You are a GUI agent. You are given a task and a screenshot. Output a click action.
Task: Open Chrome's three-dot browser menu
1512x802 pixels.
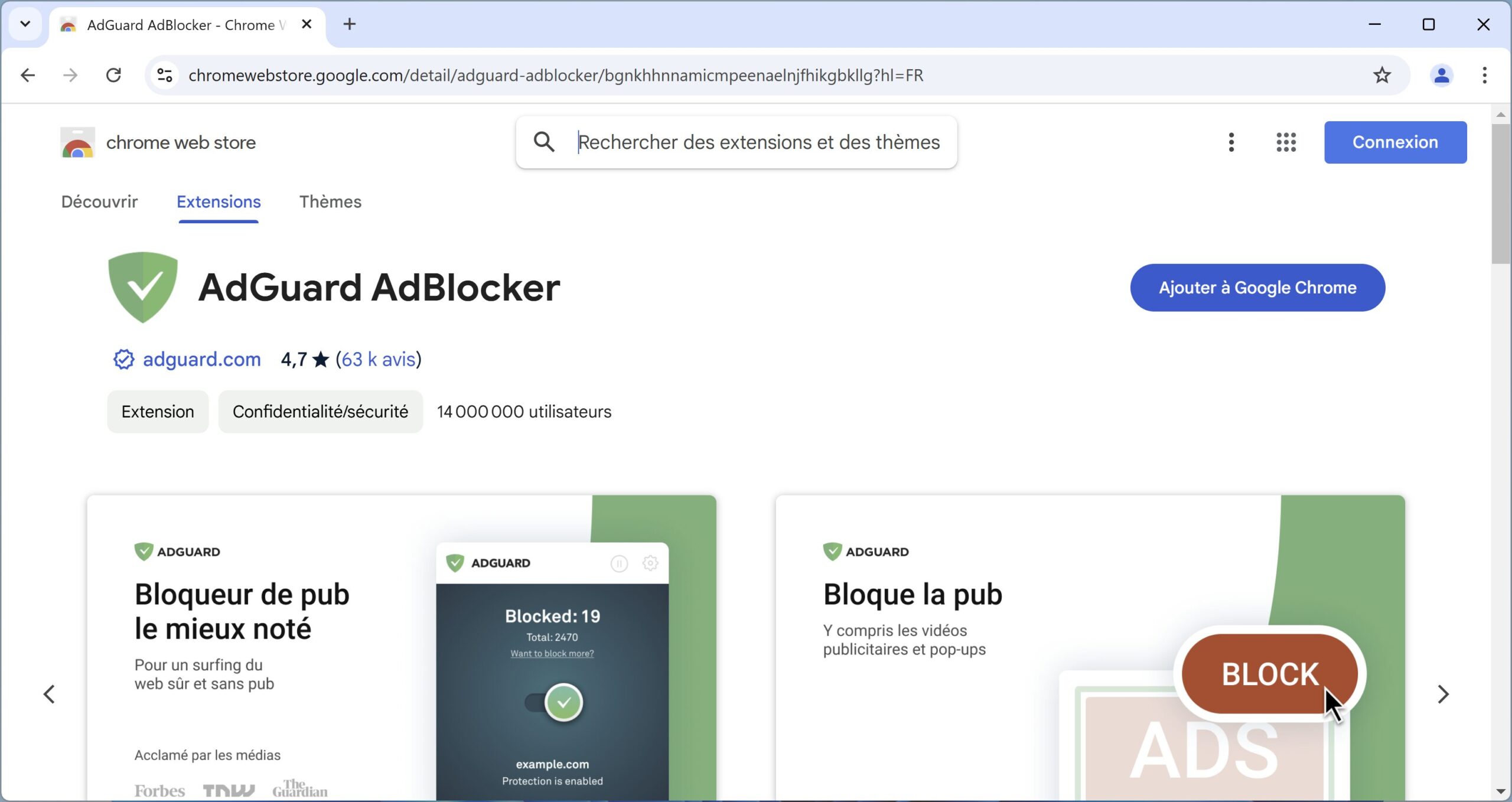tap(1484, 75)
